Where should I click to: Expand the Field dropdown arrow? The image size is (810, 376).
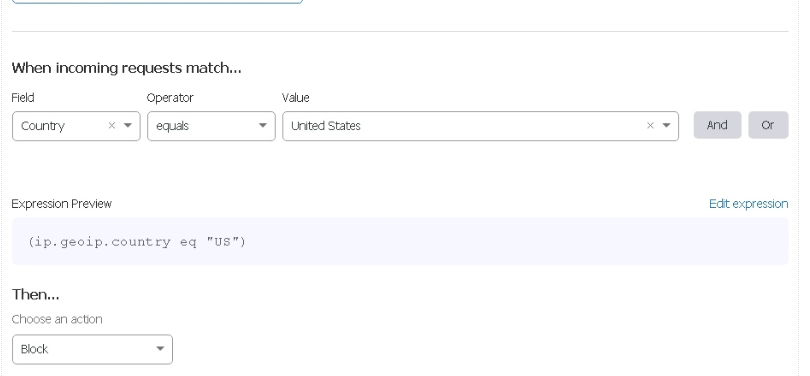128,126
